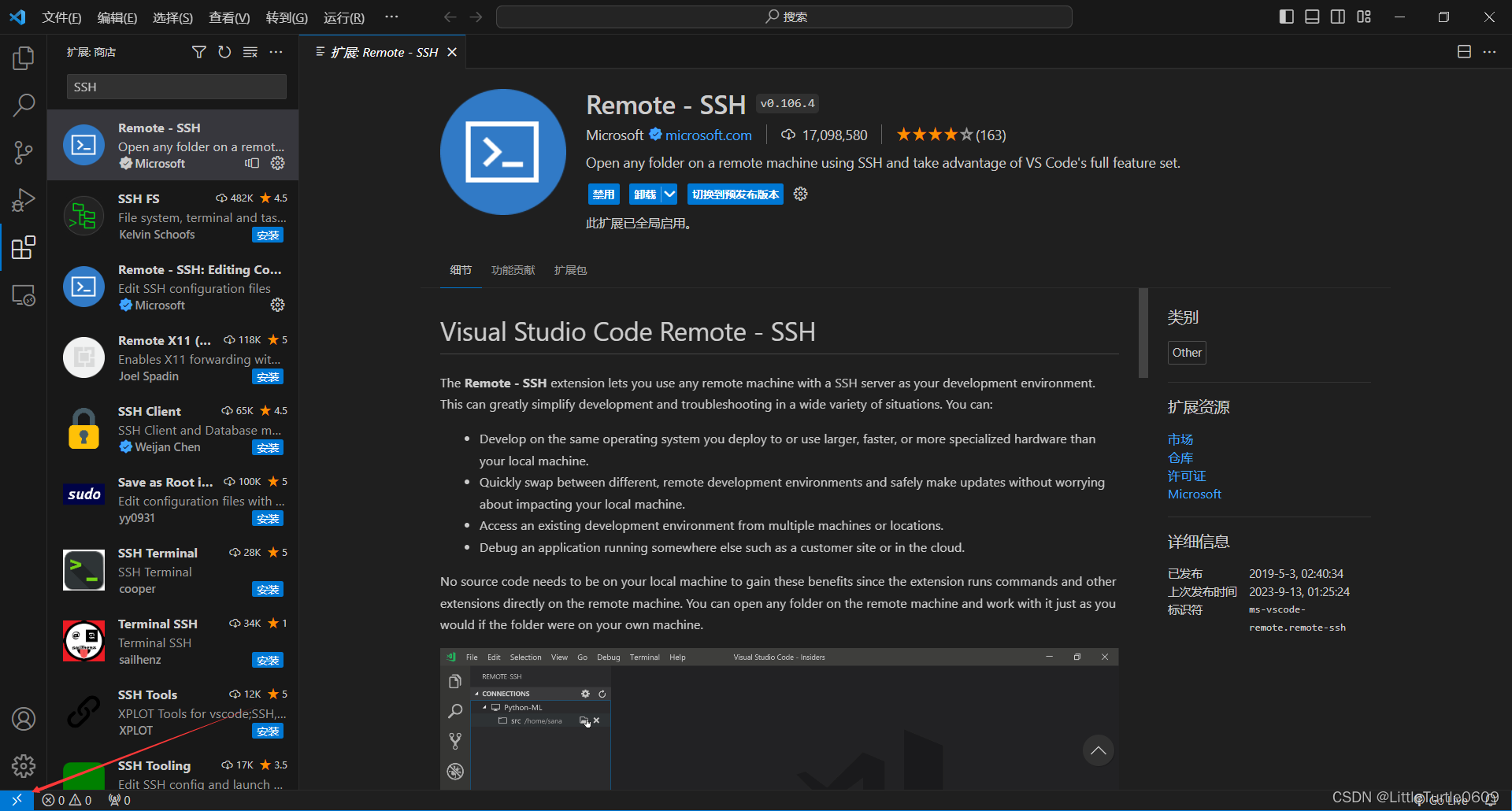Open the 选择(S) menu

pyautogui.click(x=173, y=17)
